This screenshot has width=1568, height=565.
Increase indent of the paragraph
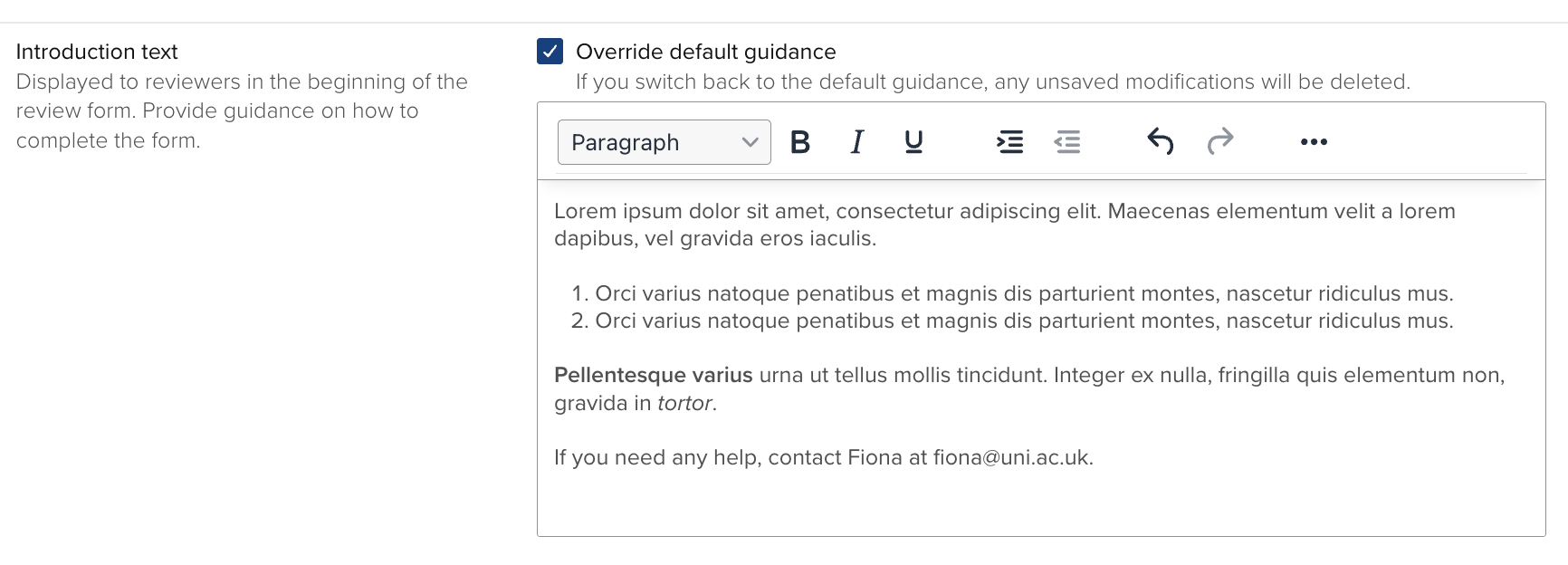[1009, 142]
